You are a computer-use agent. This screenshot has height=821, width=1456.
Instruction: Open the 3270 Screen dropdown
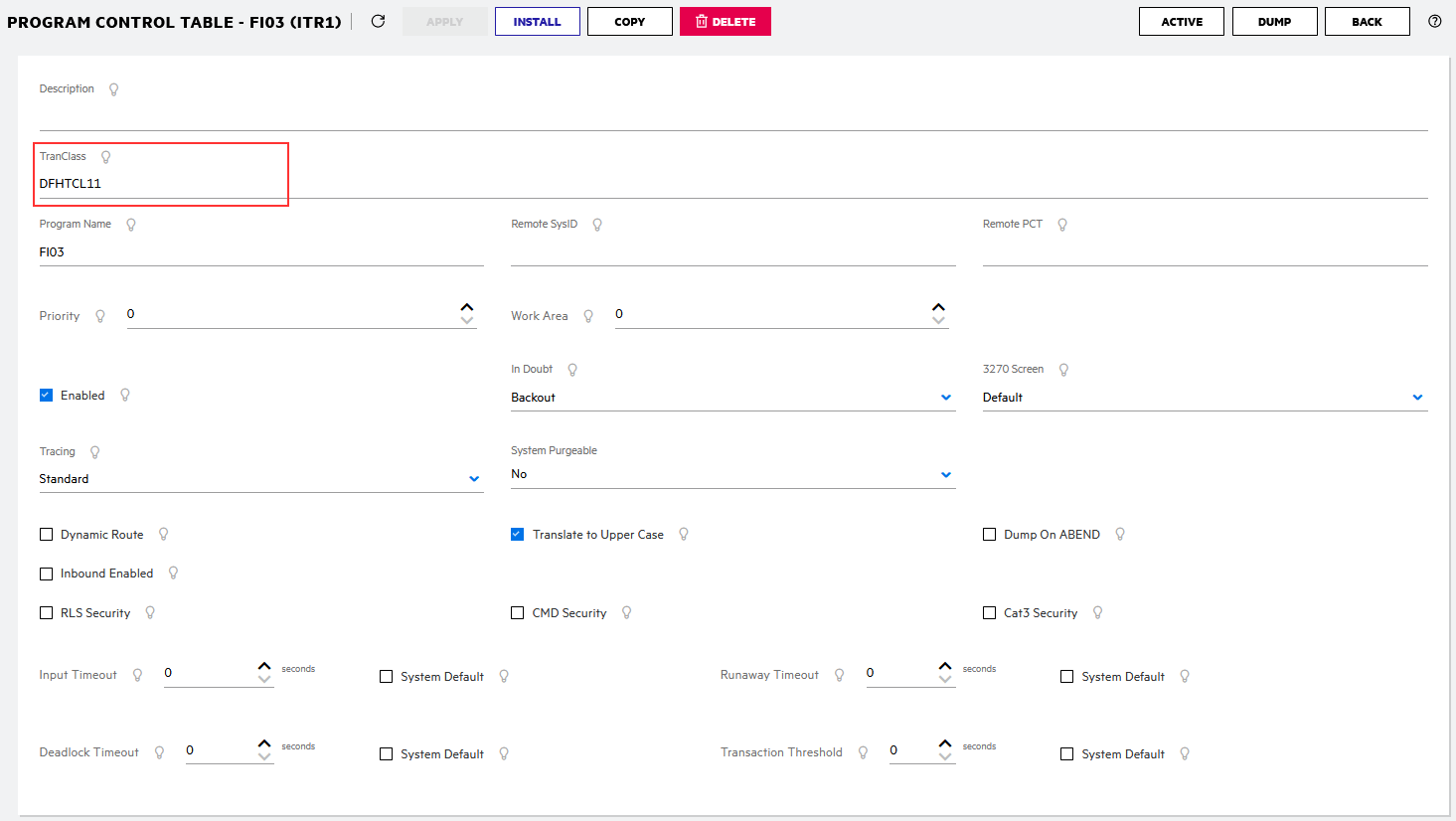click(x=1417, y=398)
